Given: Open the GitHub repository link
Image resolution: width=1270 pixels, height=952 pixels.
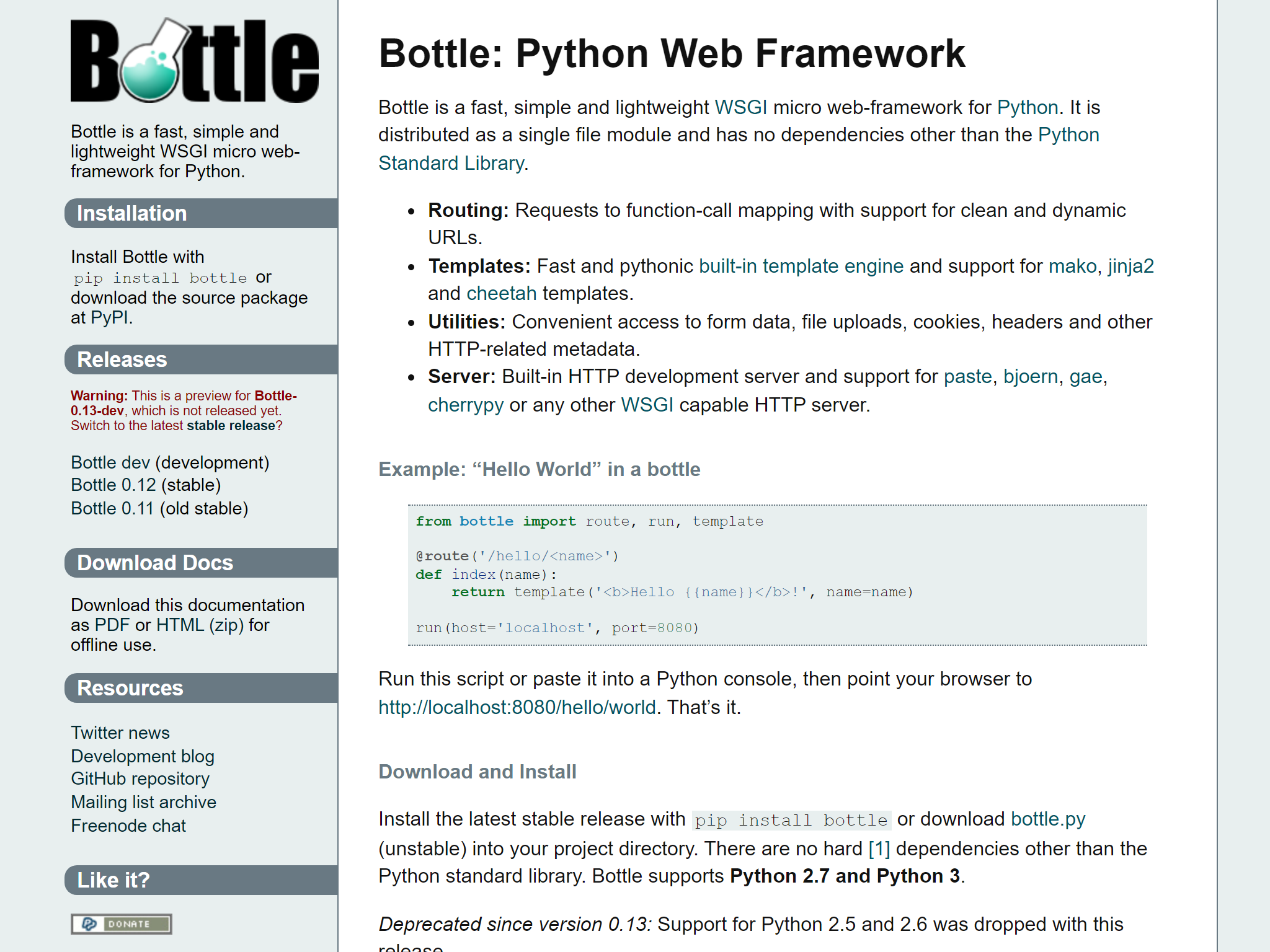Looking at the screenshot, I should (140, 779).
